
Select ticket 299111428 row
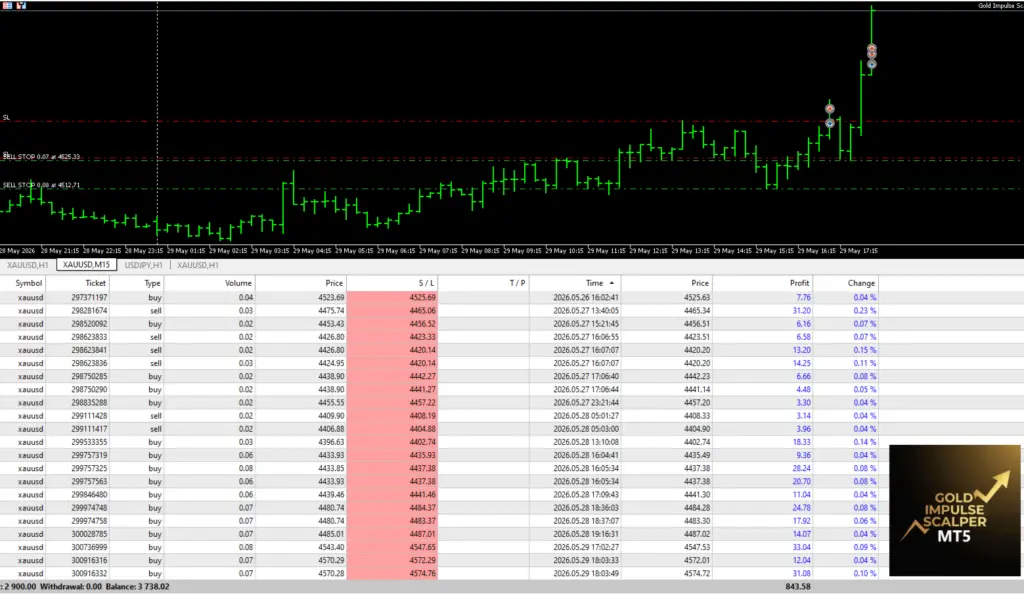tap(439, 416)
